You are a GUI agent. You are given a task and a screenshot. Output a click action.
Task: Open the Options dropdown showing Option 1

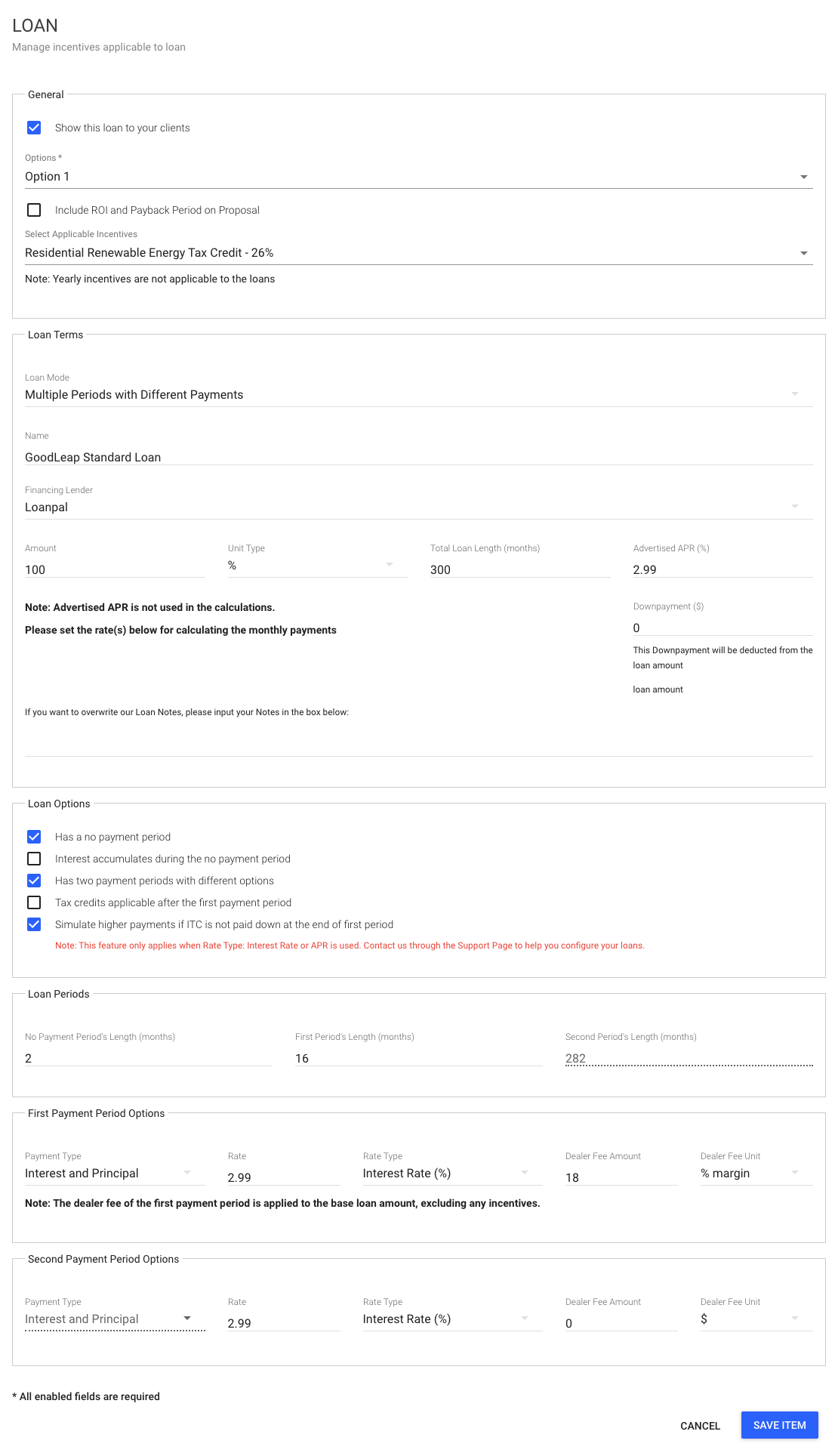pyautogui.click(x=803, y=177)
